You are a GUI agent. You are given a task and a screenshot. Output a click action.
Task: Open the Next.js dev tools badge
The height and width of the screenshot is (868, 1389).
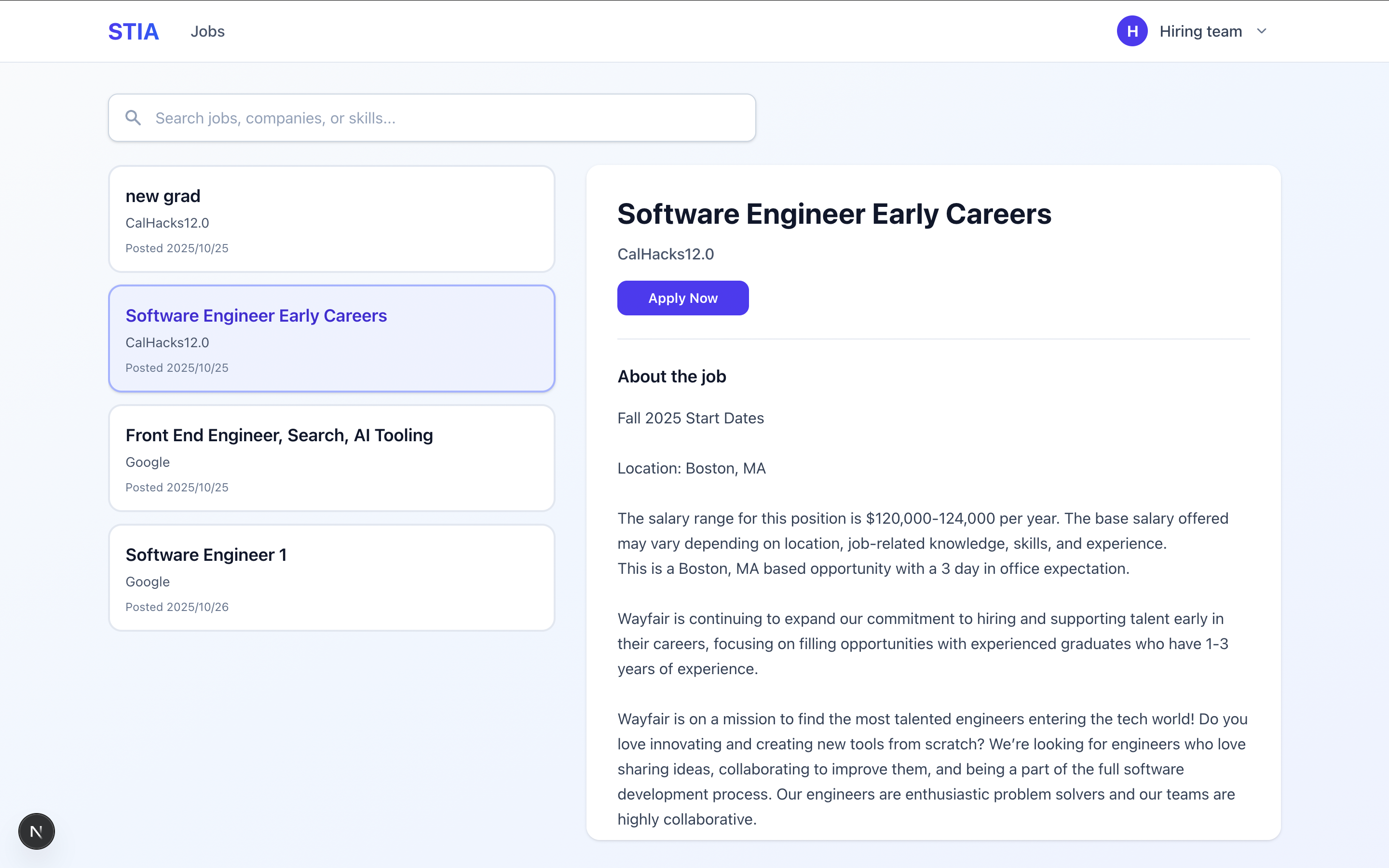[36, 831]
